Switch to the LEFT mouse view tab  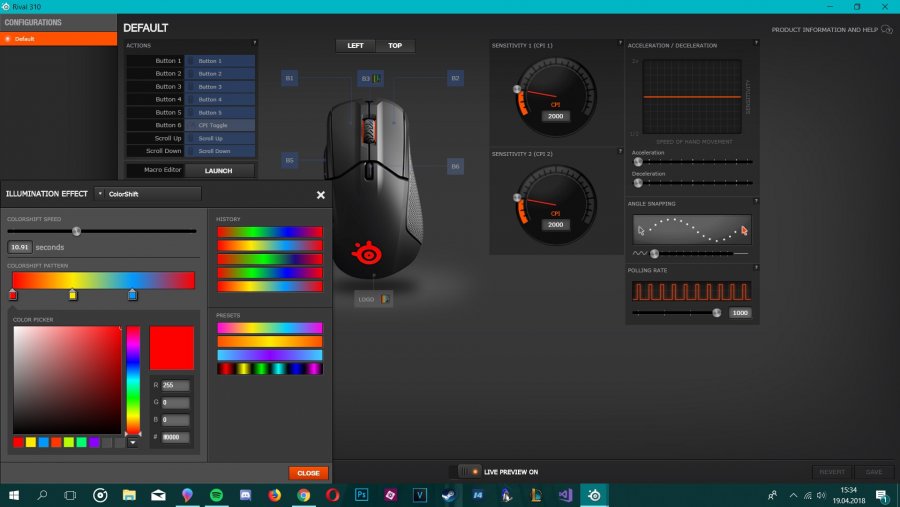tap(355, 45)
